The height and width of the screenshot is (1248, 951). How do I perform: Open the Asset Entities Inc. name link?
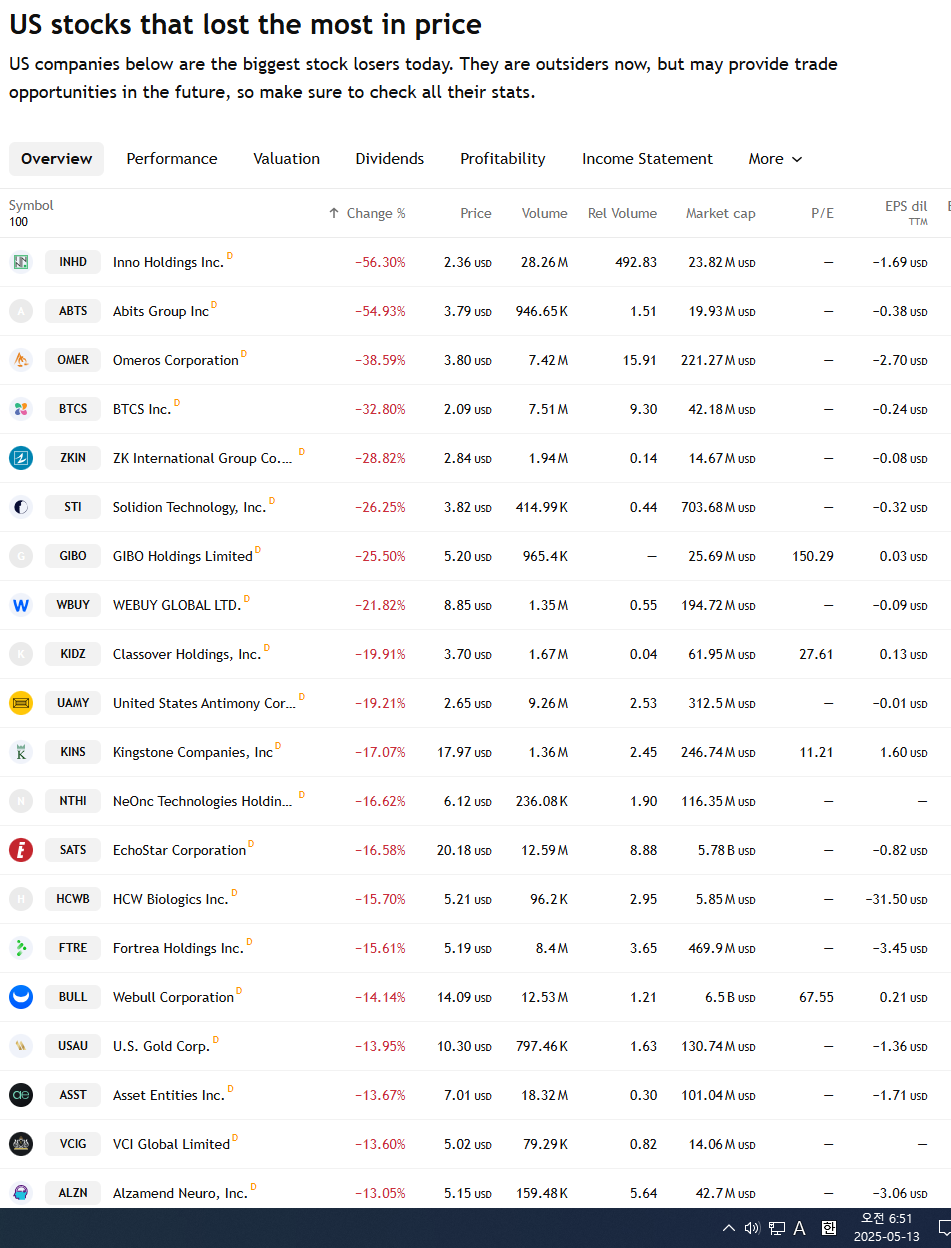169,1095
